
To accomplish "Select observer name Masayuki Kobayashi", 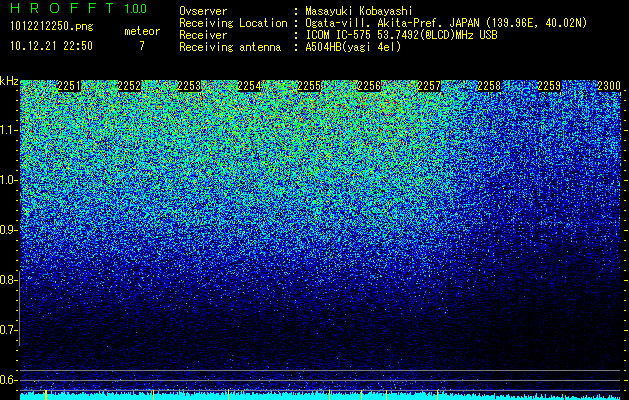I will (359, 12).
